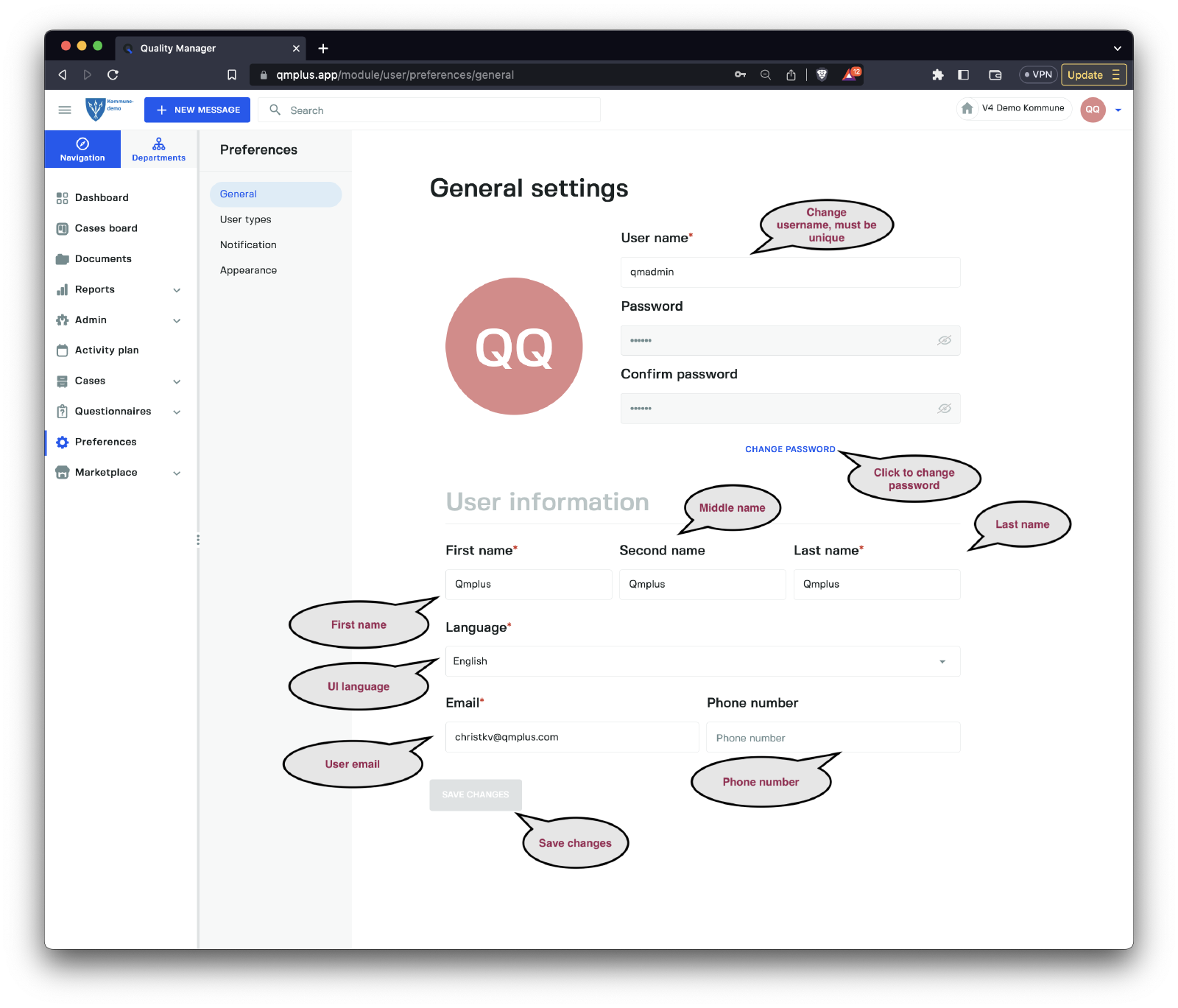Open Dashboard from the sidebar

coord(102,197)
